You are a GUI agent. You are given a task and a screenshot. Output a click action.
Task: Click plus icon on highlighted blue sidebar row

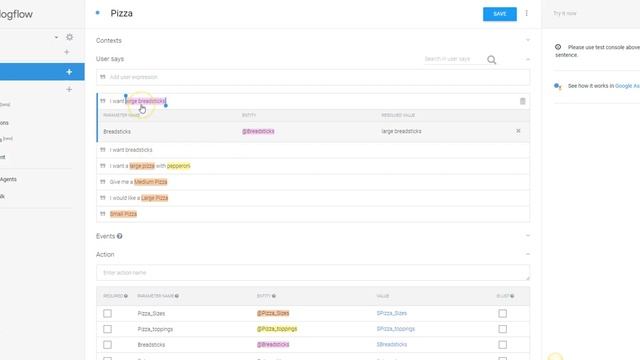point(69,72)
